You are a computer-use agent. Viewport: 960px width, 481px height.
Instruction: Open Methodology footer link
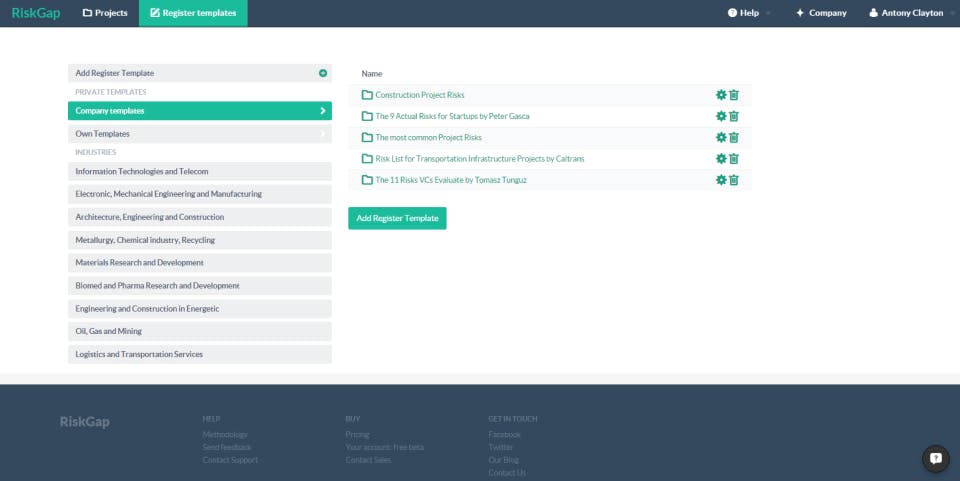pyautogui.click(x=225, y=434)
